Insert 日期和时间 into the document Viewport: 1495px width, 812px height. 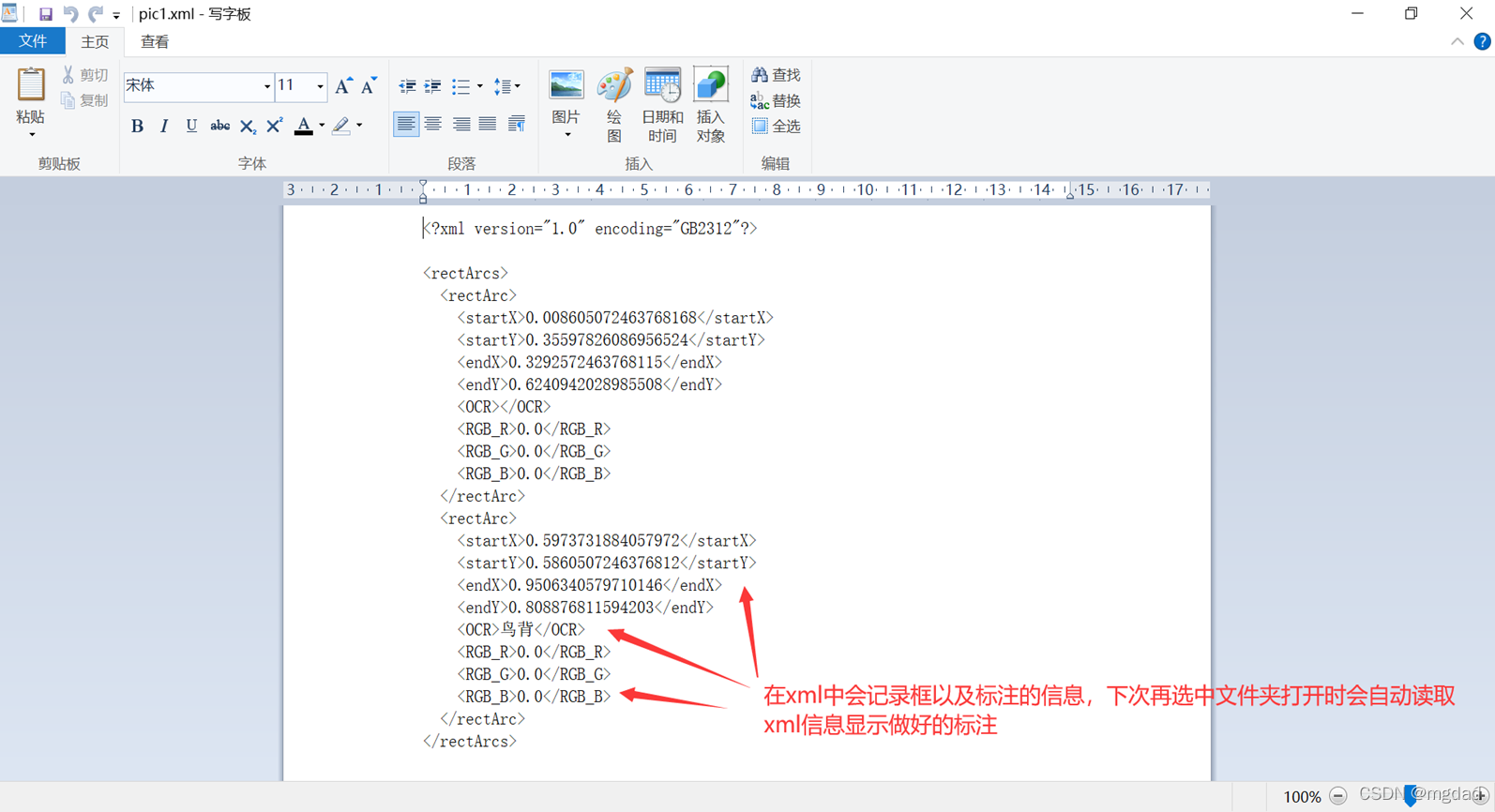click(x=662, y=105)
